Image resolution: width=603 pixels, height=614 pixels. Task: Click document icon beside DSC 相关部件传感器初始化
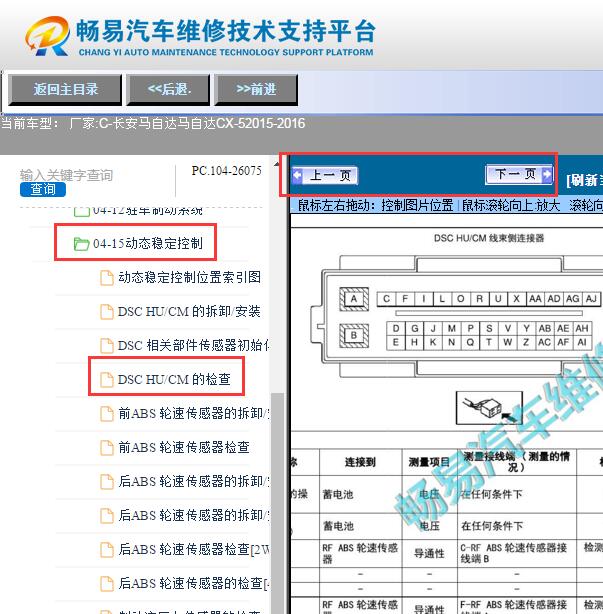(107, 346)
